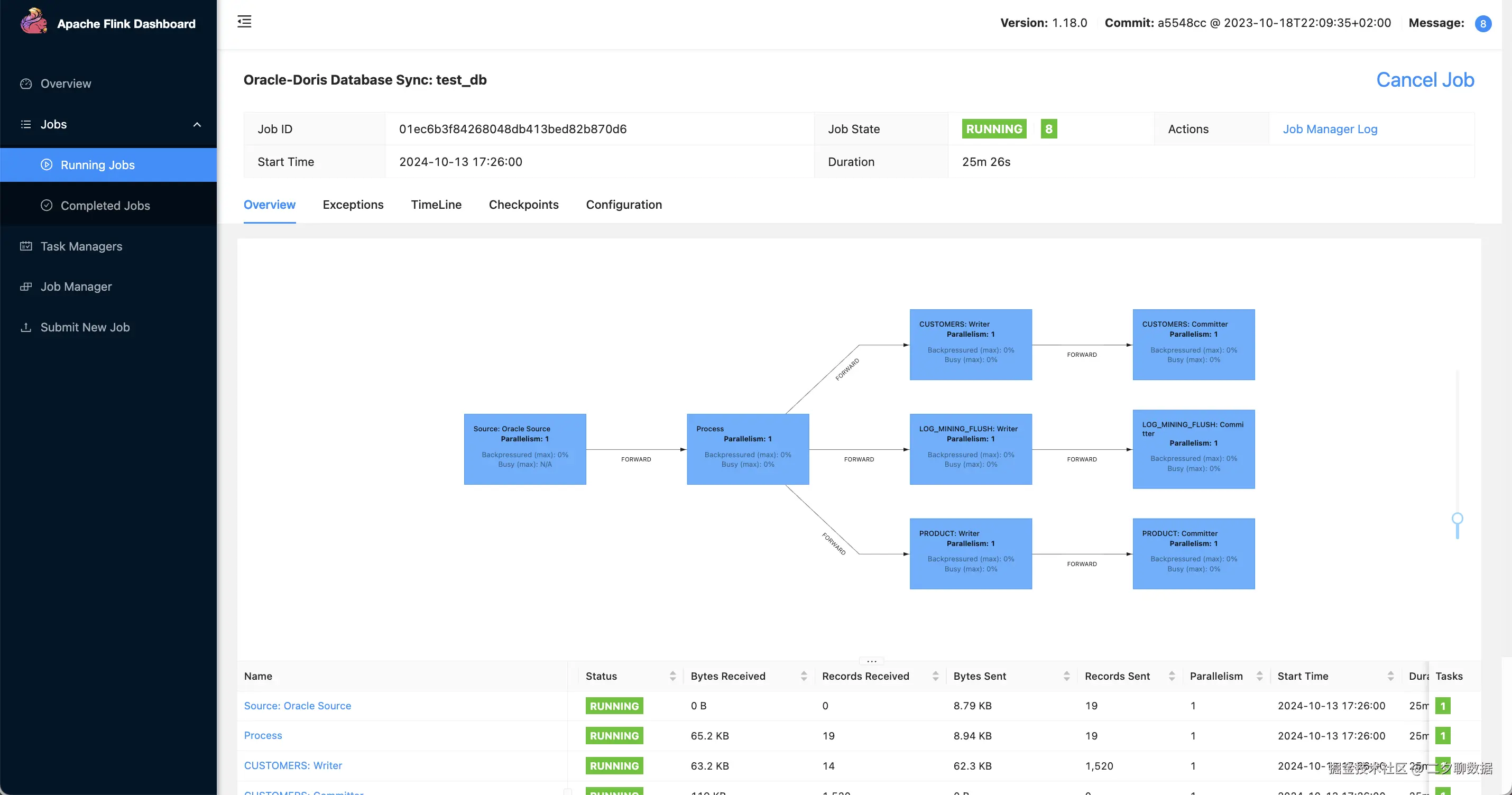Click the Apache Flink squirrel logo
Screen dimensions: 1512x795
pos(33,22)
